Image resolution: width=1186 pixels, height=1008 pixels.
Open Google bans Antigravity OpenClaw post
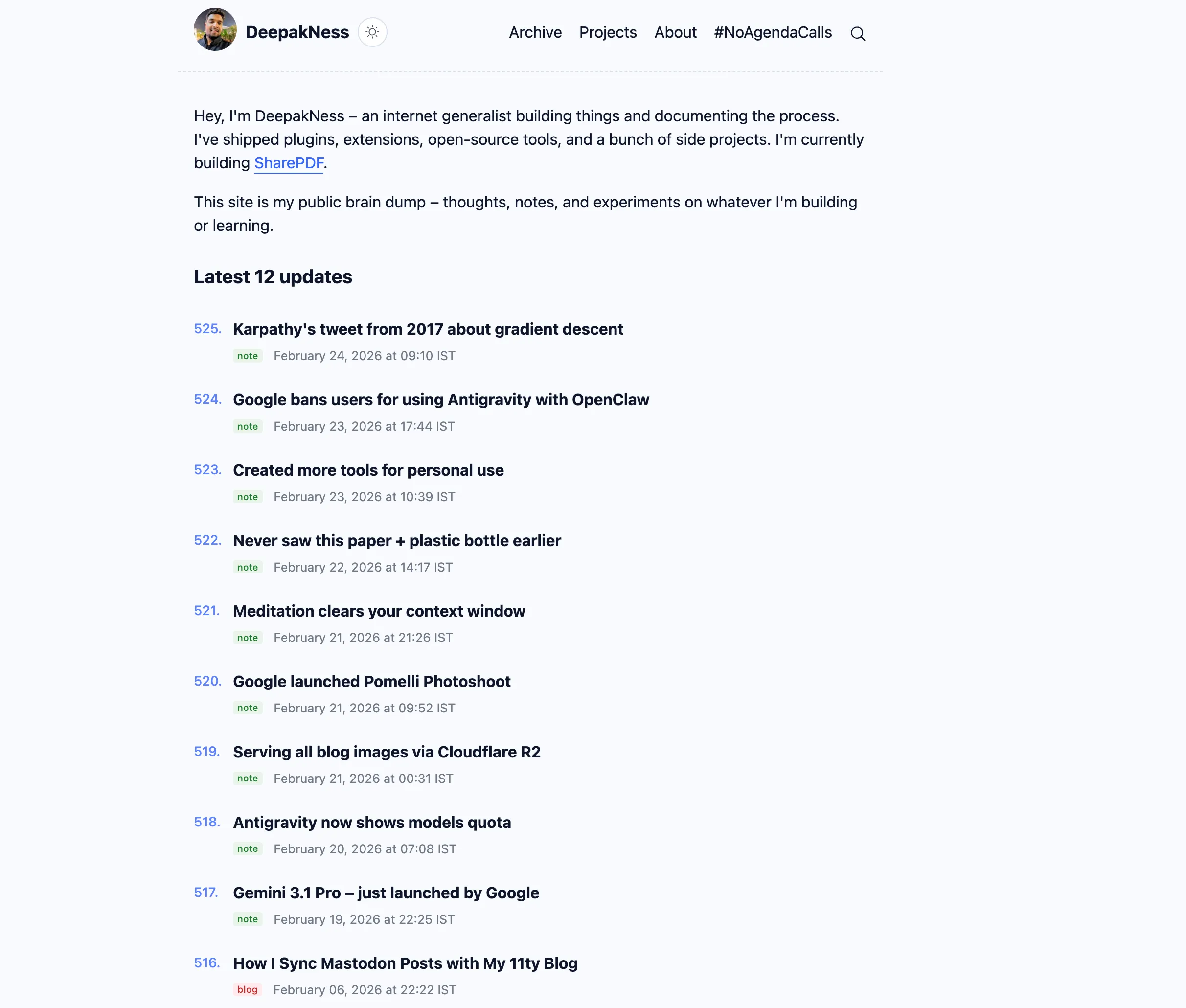pos(441,399)
